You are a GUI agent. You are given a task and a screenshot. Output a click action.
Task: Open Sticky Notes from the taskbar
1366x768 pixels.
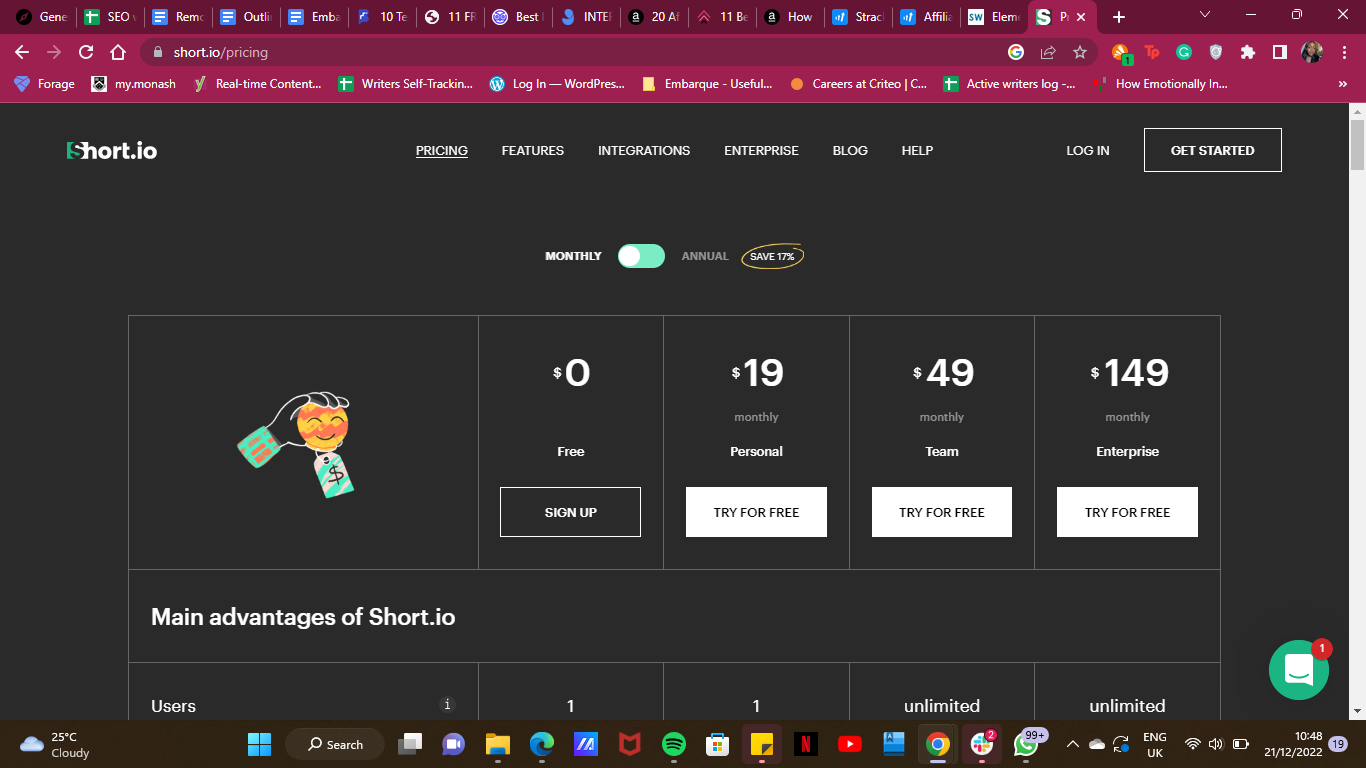click(762, 744)
